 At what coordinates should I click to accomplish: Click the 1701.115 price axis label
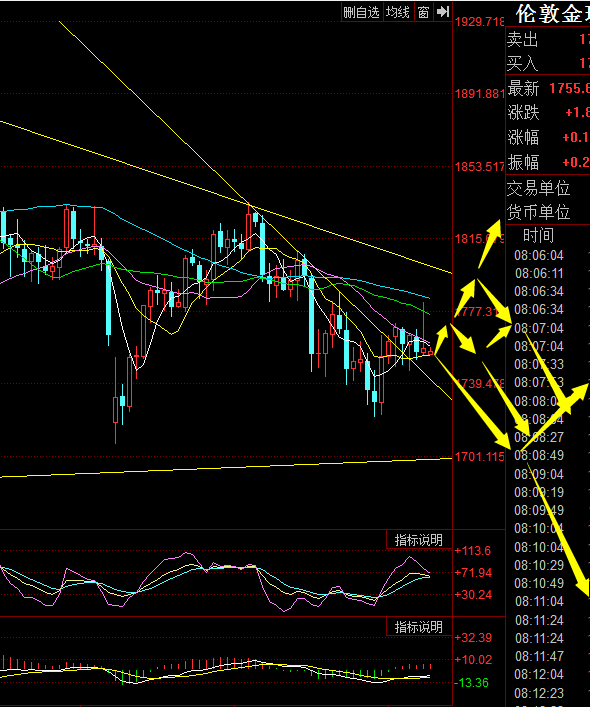coord(480,457)
